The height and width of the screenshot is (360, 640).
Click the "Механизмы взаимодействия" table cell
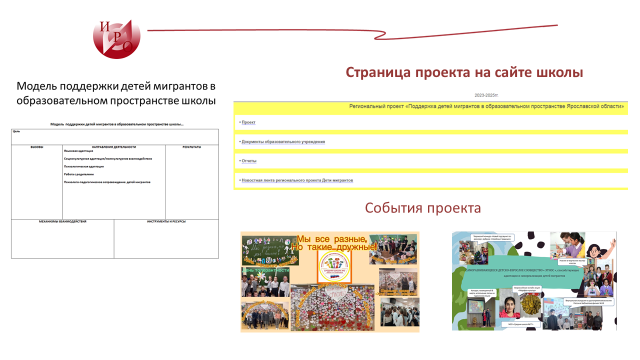[x=62, y=239]
